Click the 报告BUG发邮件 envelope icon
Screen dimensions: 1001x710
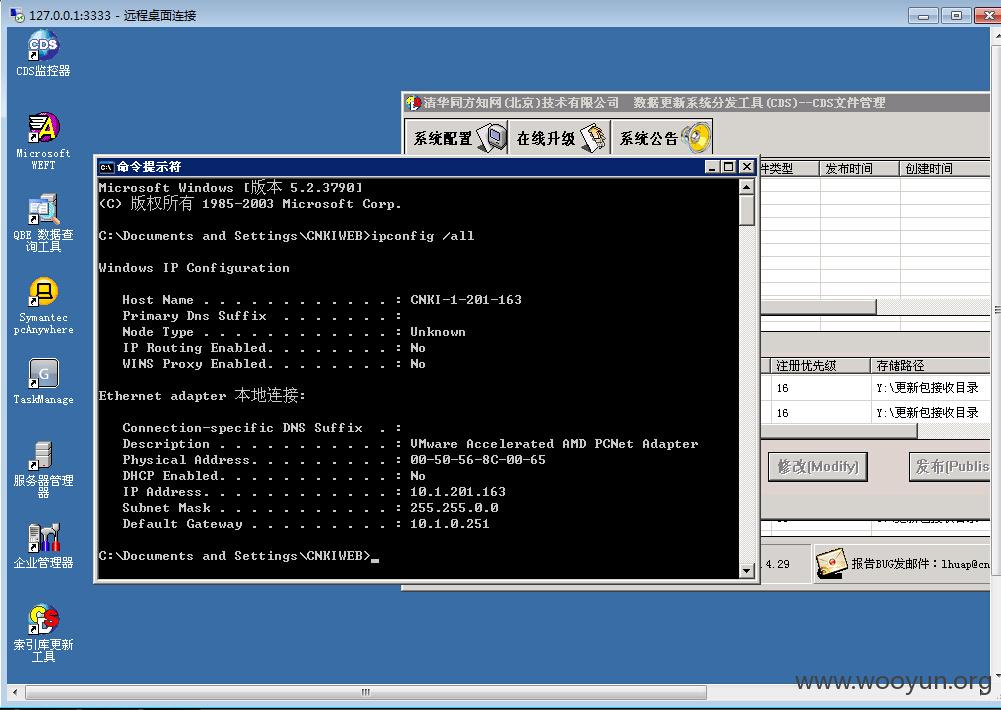pyautogui.click(x=831, y=564)
